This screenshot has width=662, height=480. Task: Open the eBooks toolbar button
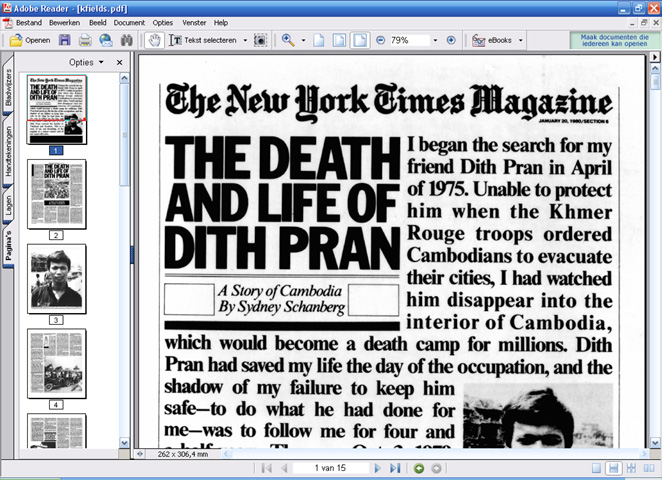[x=492, y=41]
